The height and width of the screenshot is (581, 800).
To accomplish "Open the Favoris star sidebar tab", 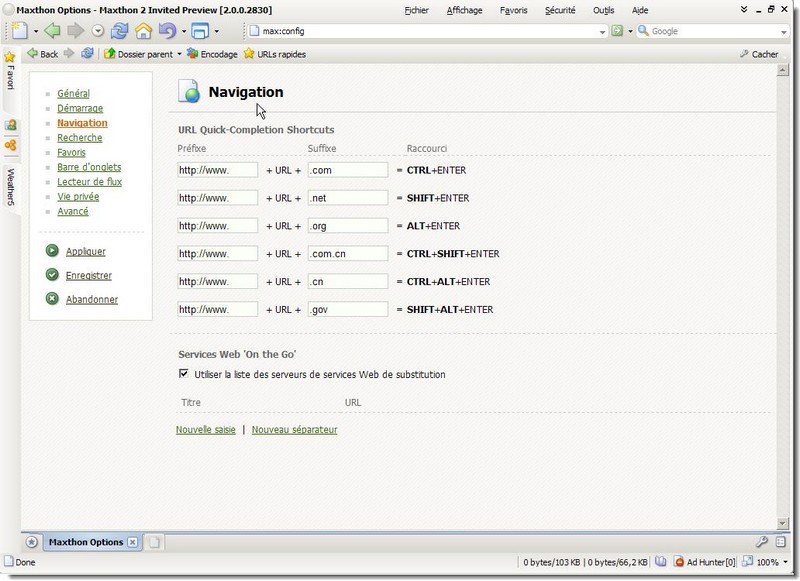I will click(10, 70).
